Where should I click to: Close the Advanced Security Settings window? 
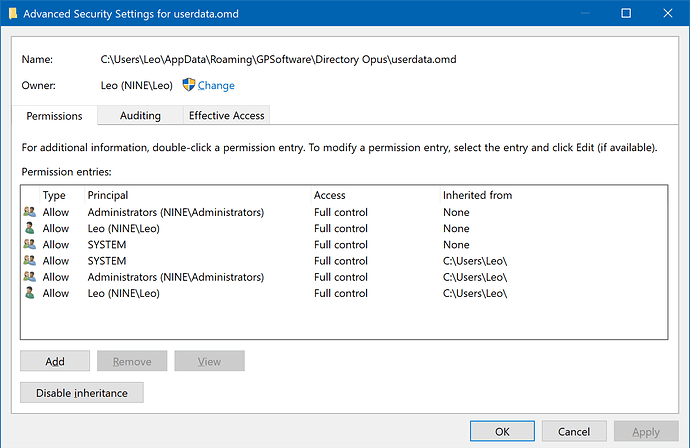(668, 13)
